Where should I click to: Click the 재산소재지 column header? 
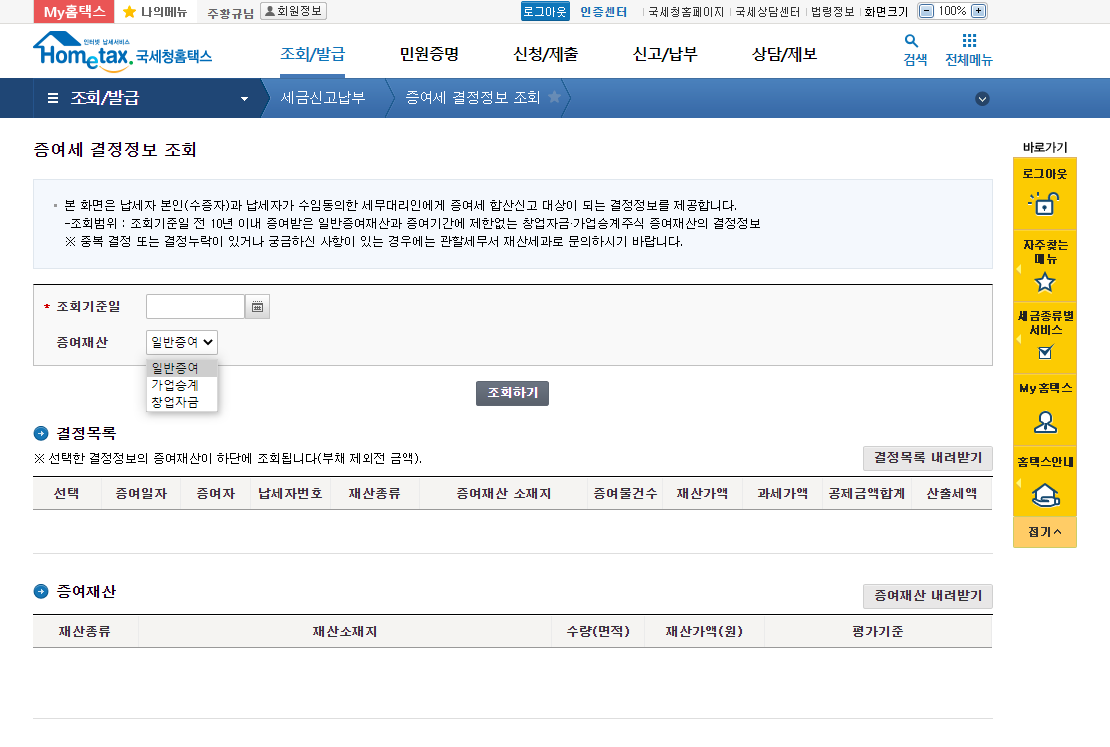click(x=345, y=632)
